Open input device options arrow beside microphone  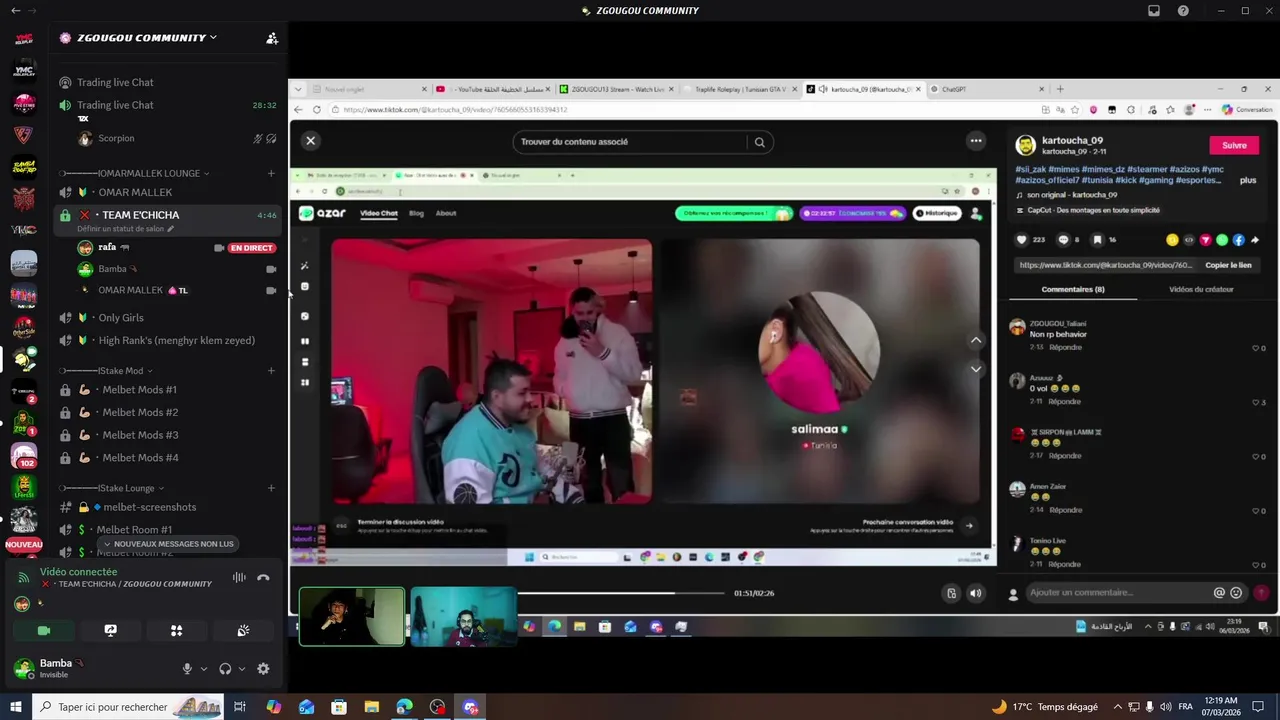pyautogui.click(x=204, y=669)
